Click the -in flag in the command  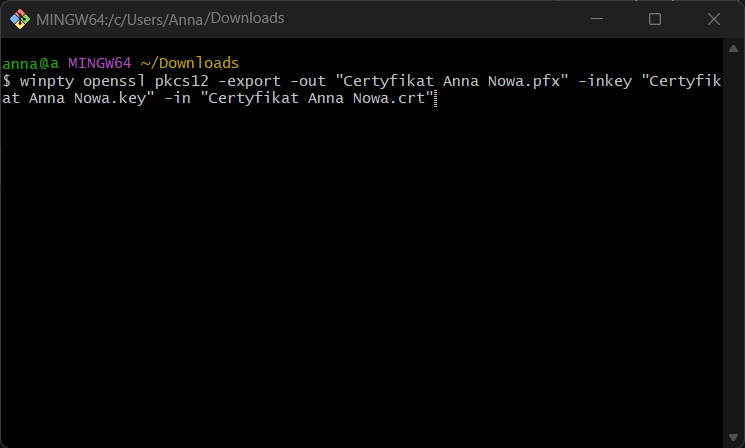[178, 98]
